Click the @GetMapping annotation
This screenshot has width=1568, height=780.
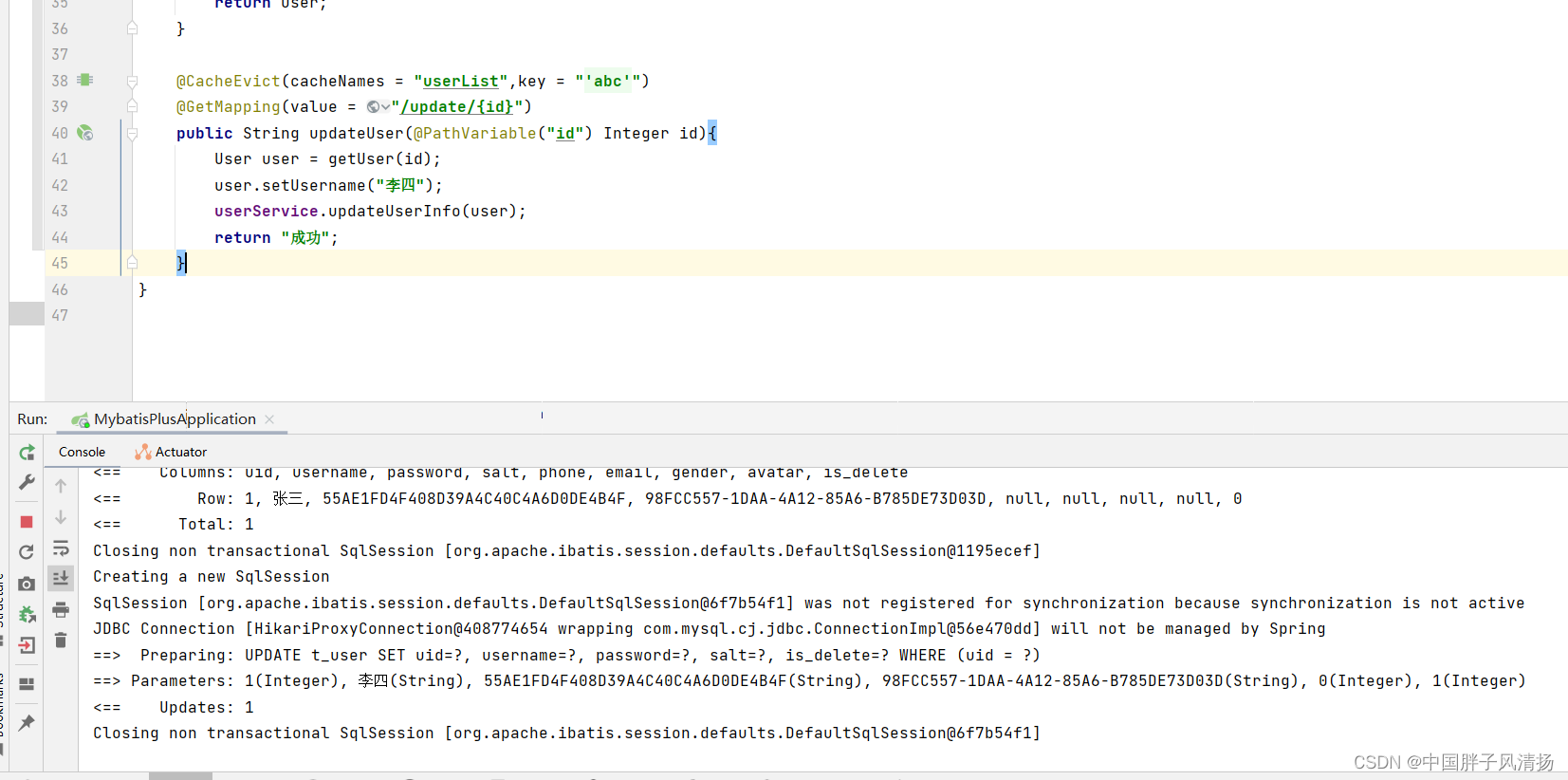[229, 107]
